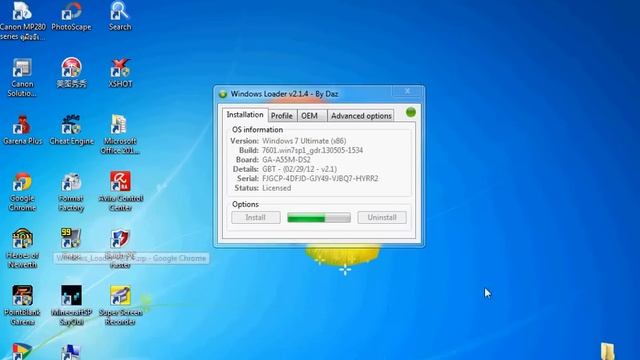Open the folder icon at bottom right
The width and height of the screenshot is (640, 360).
point(607,351)
